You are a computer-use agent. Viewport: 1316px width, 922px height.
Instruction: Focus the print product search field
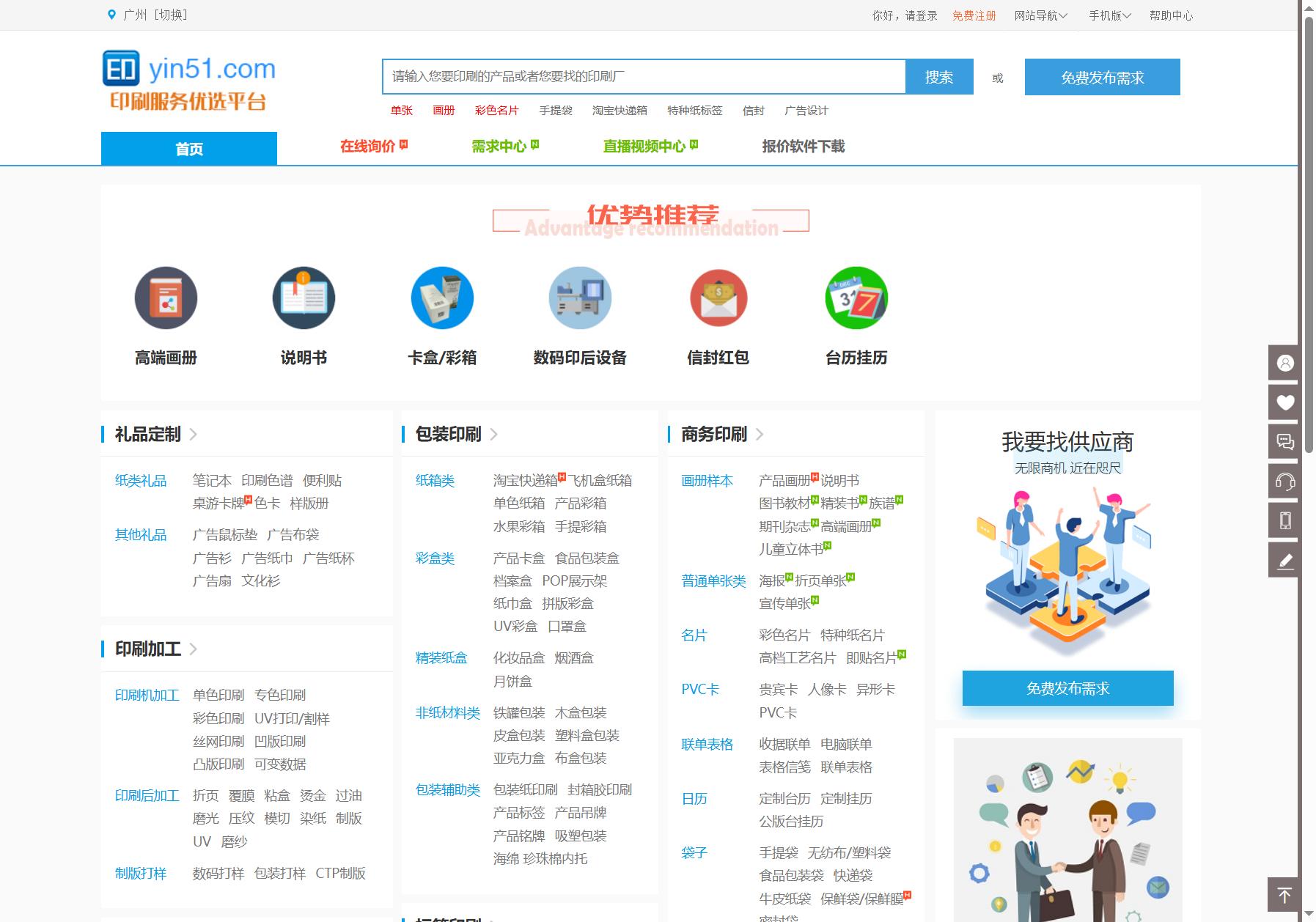(x=644, y=77)
